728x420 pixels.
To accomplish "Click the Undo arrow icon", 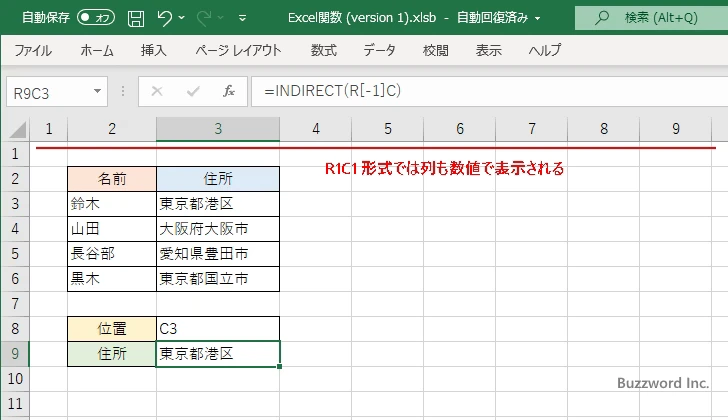I will [164, 18].
